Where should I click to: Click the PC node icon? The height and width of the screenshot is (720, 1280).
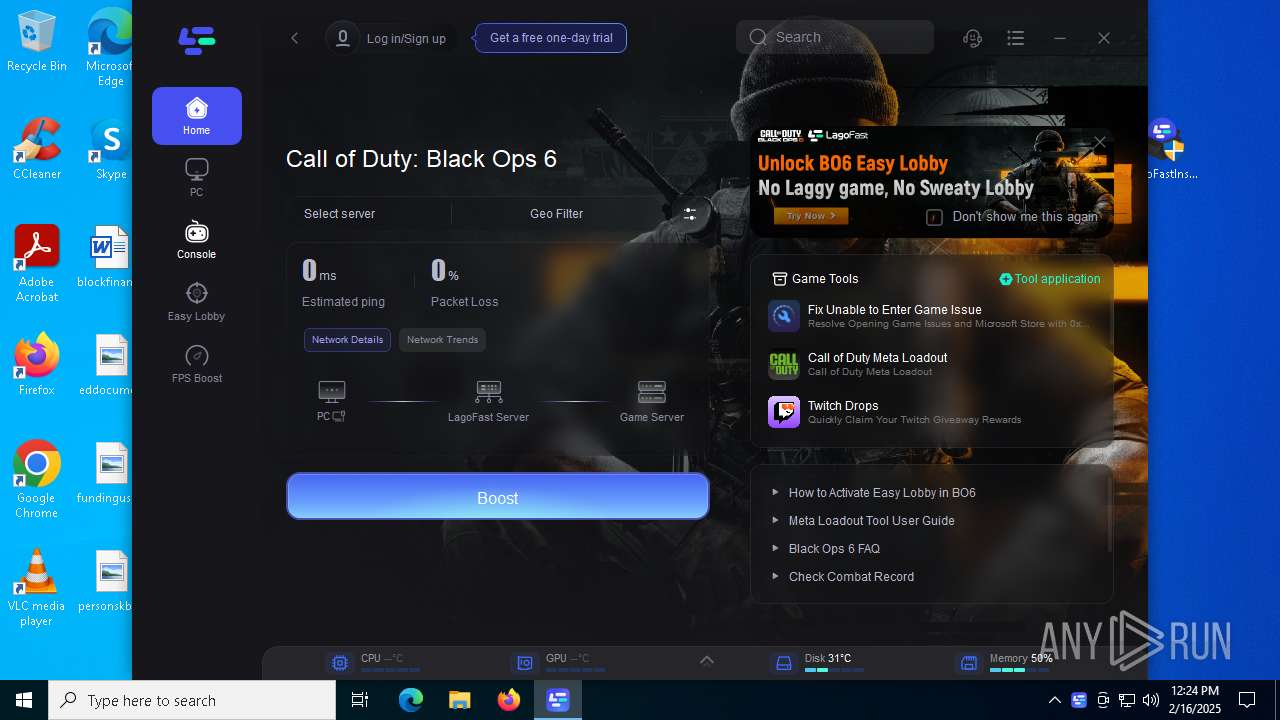click(x=332, y=391)
